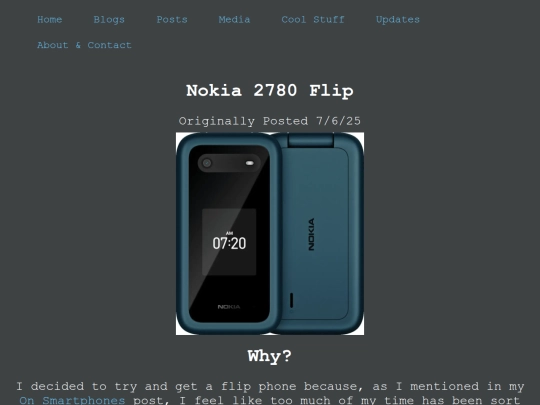The width and height of the screenshot is (540, 405).
Task: Click the paragraph starting 'I decided to try'
Action: click(x=270, y=393)
